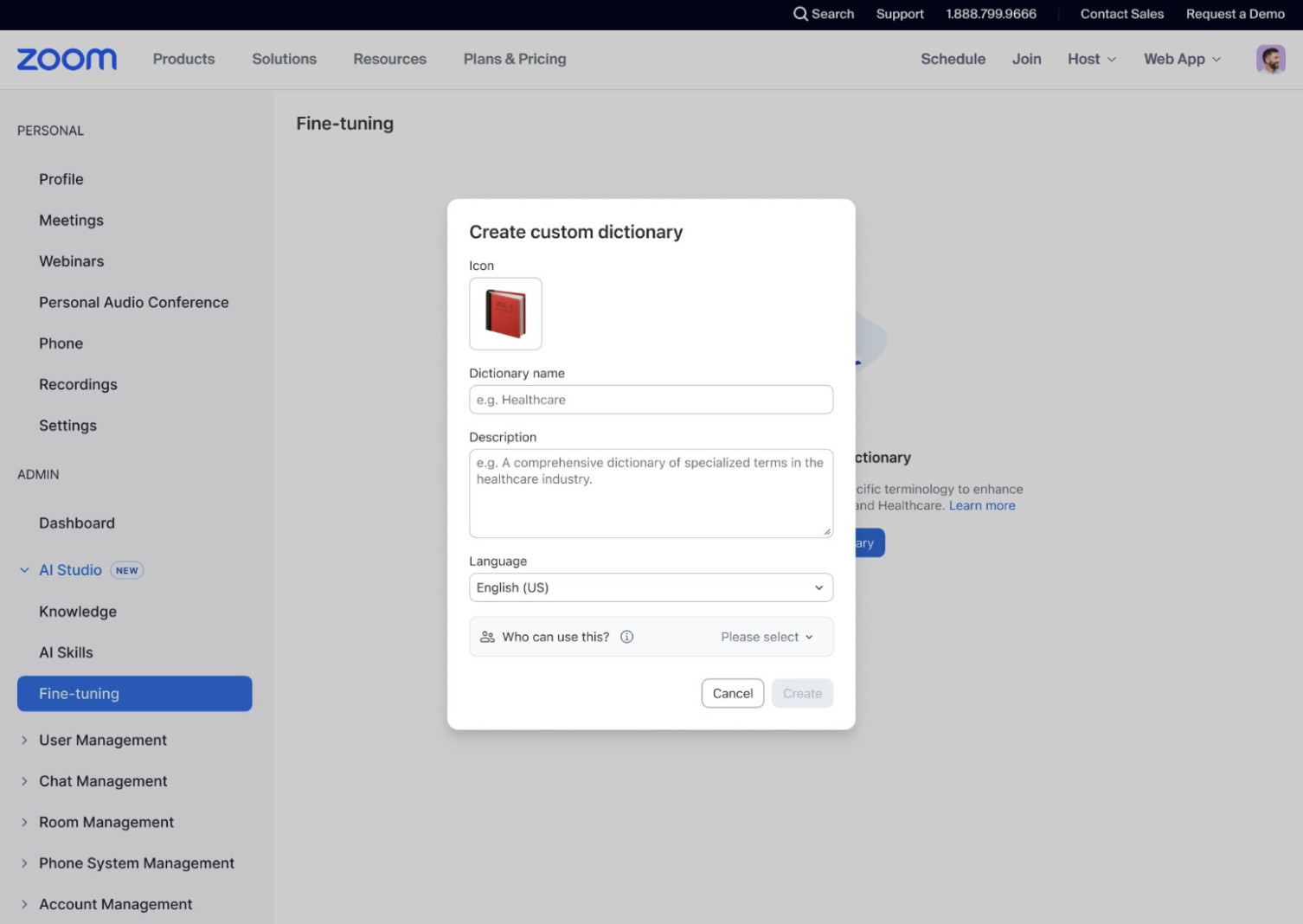Click the Zoom logo
Screen dimensions: 1303x924
point(67,59)
